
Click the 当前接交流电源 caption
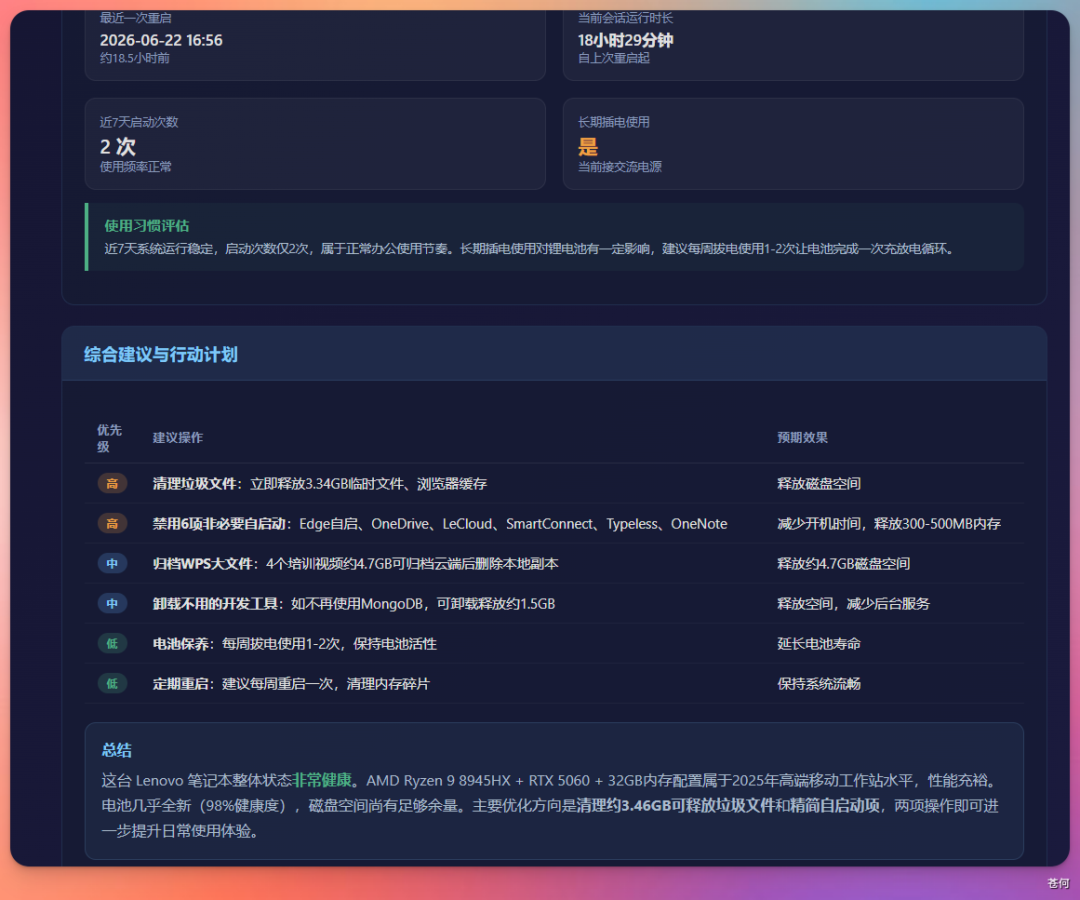pyautogui.click(x=619, y=167)
